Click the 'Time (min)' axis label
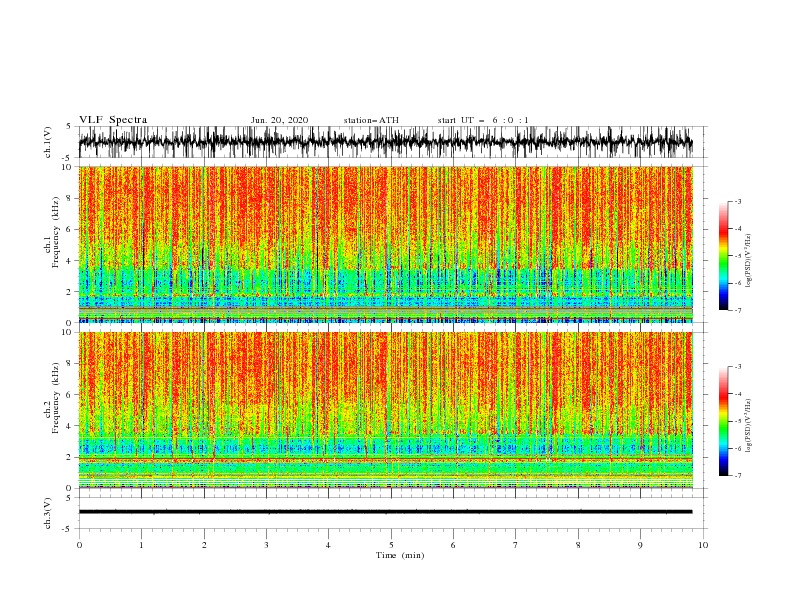Image resolution: width=792 pixels, height=612 pixels. (400, 555)
